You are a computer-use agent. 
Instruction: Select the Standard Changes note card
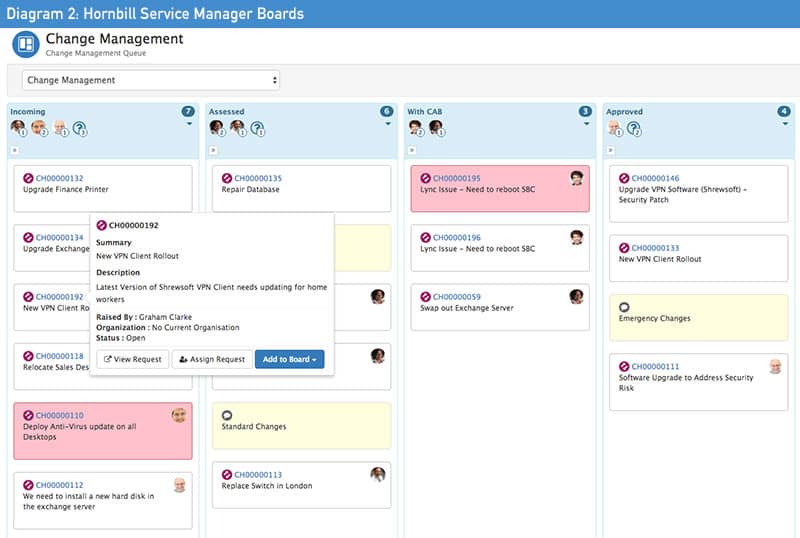click(x=302, y=426)
